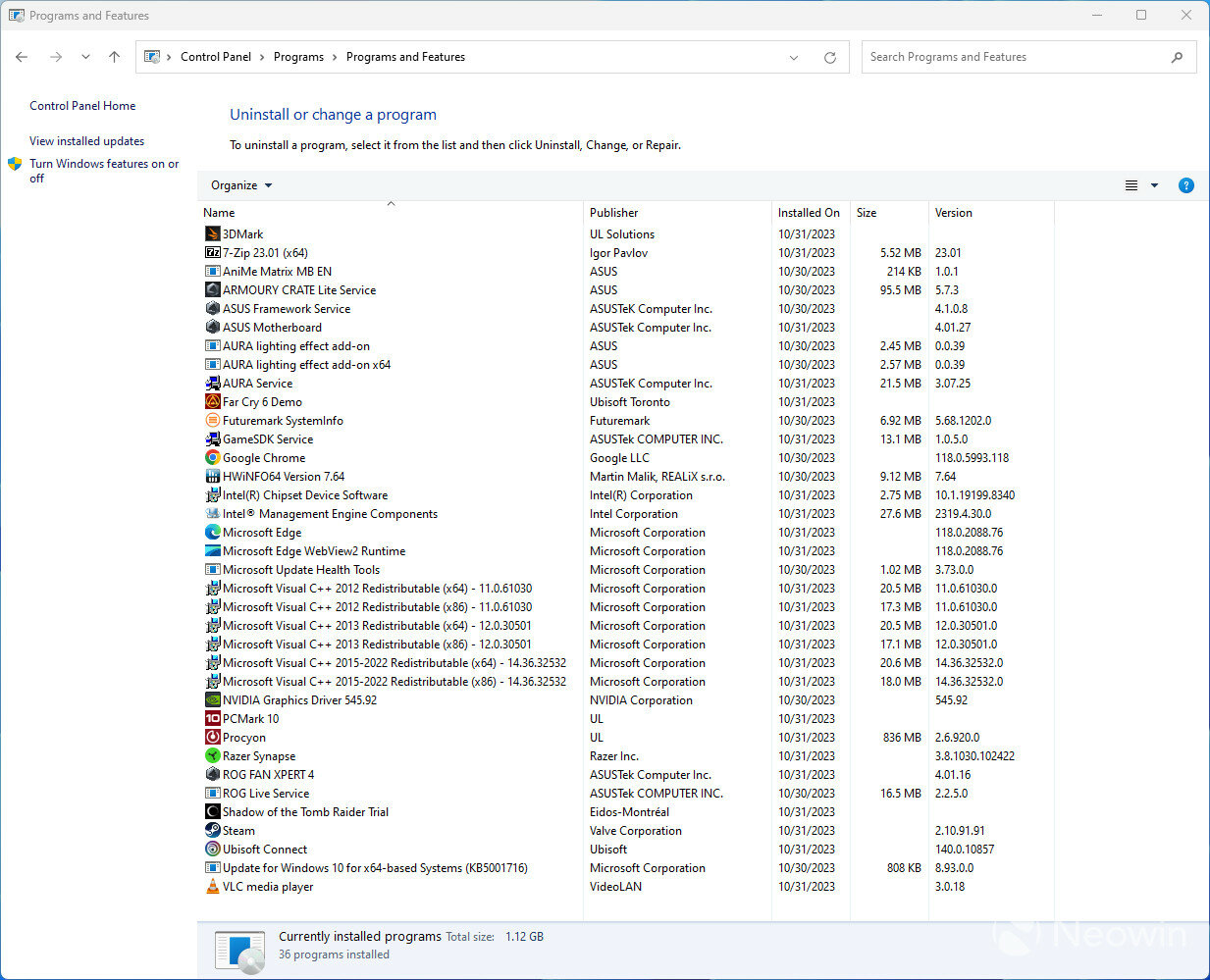Image resolution: width=1210 pixels, height=980 pixels.
Task: Select Microsoft Update Health Tools entry
Action: pos(628,569)
